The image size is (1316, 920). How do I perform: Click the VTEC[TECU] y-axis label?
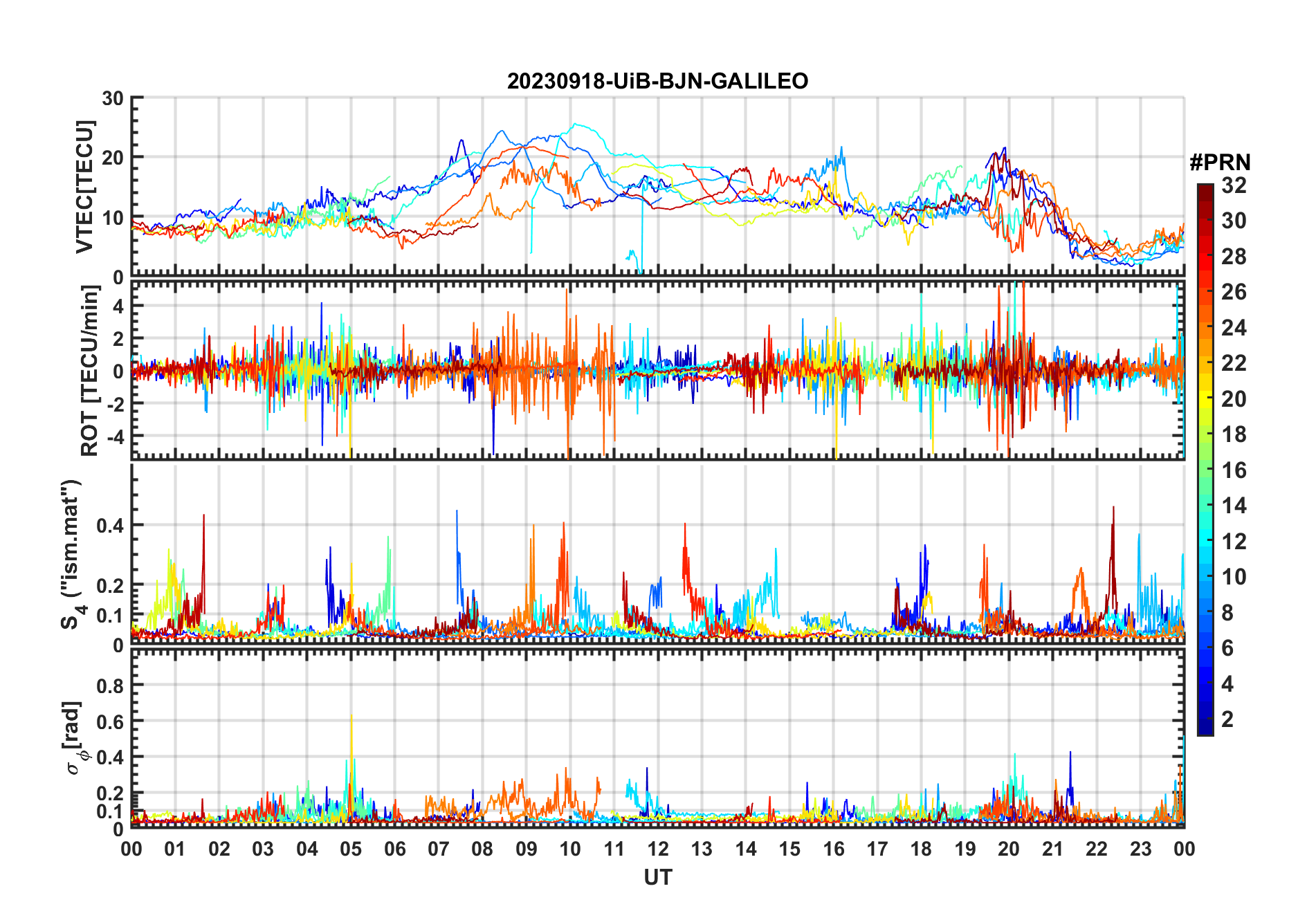[85, 187]
